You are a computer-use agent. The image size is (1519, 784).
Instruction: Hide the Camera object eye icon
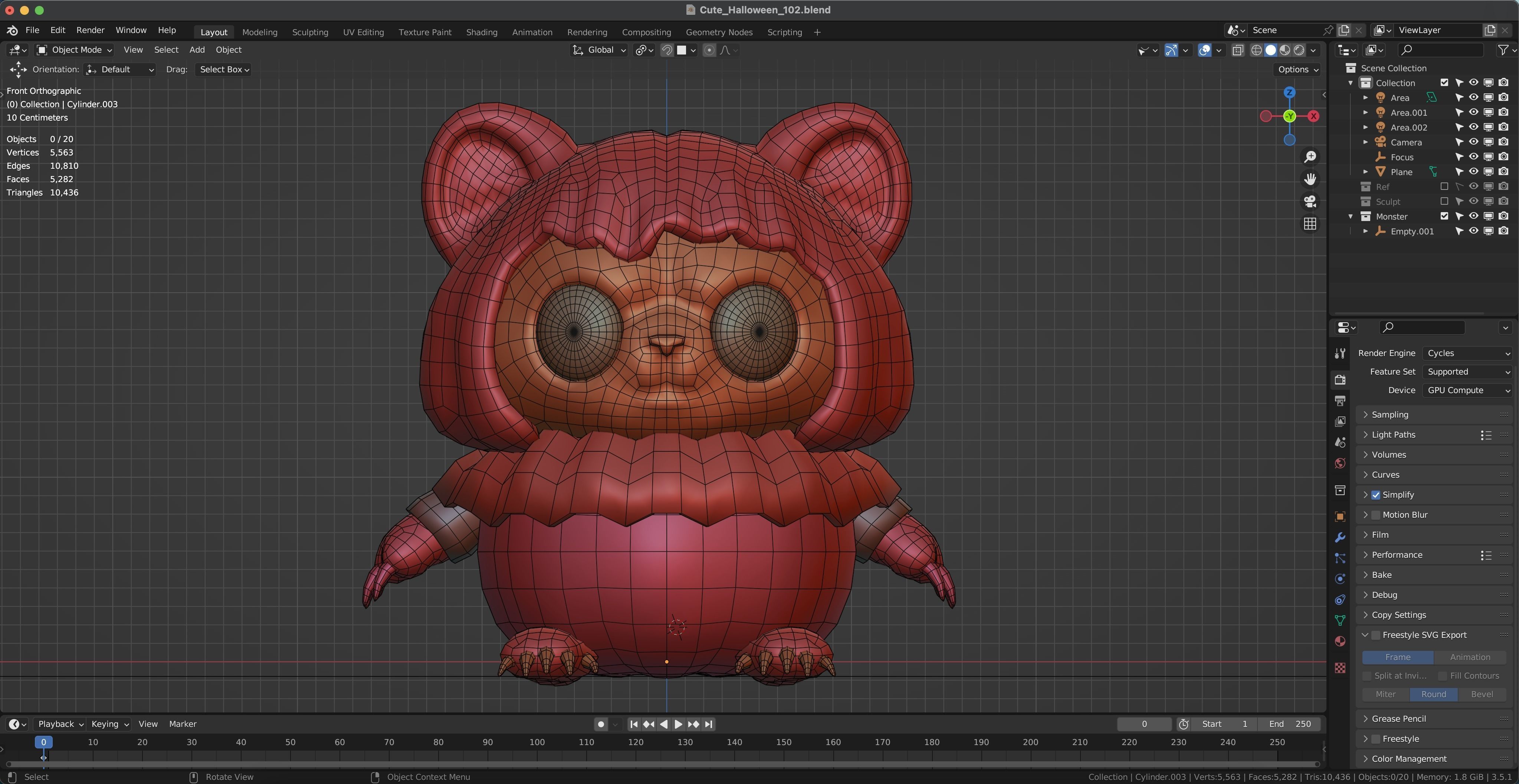coord(1473,142)
